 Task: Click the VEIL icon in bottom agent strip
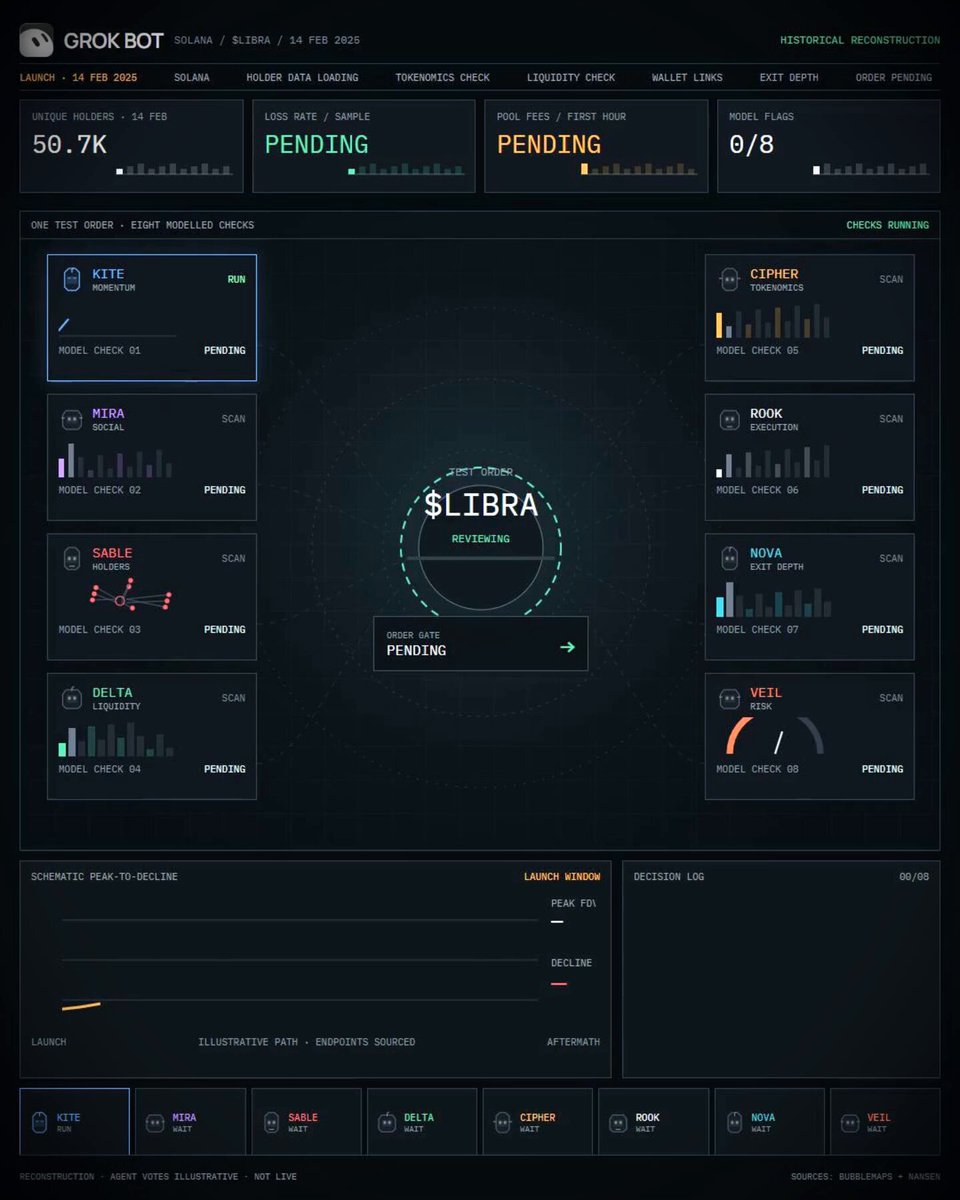tap(850, 1122)
